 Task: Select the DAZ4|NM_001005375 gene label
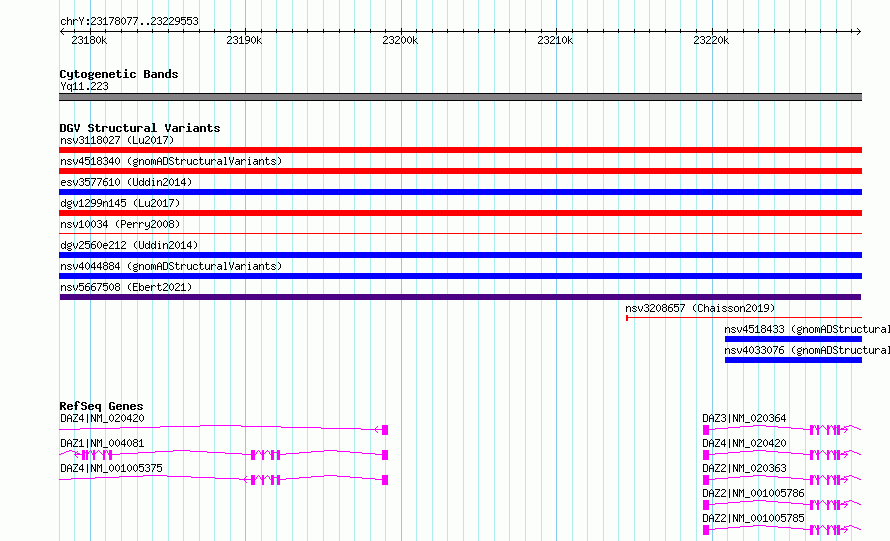[111, 468]
